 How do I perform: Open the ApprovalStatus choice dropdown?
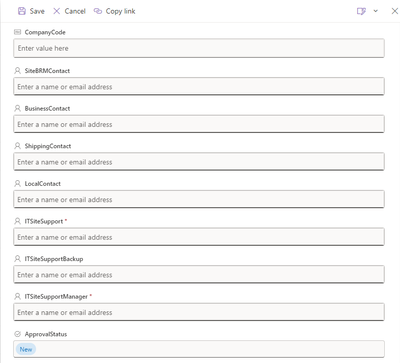click(x=199, y=349)
